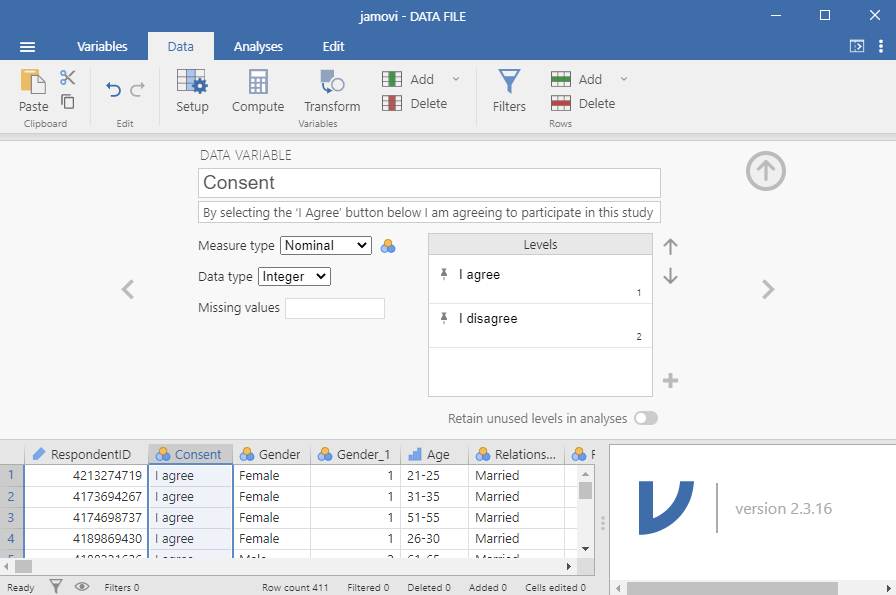Delete the selected rows

pyautogui.click(x=583, y=103)
